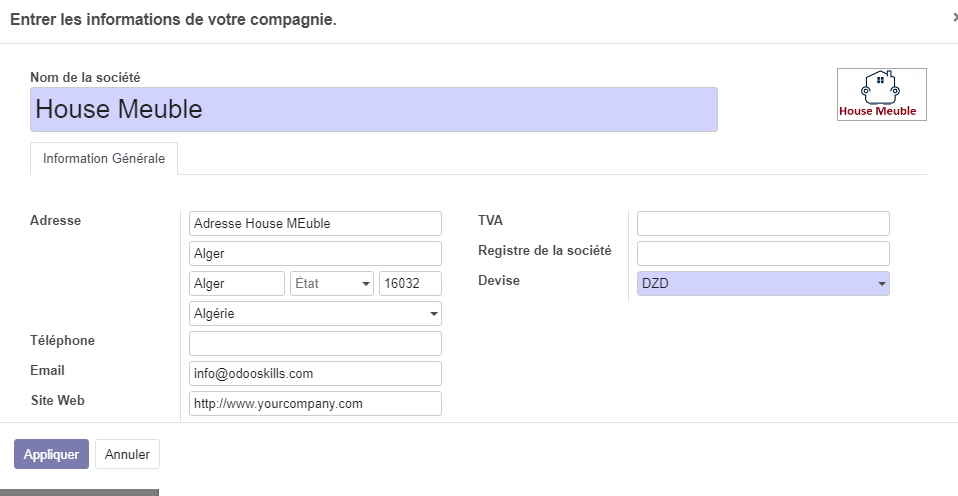
Task: Focus the Registre de la société field
Action: (762, 254)
